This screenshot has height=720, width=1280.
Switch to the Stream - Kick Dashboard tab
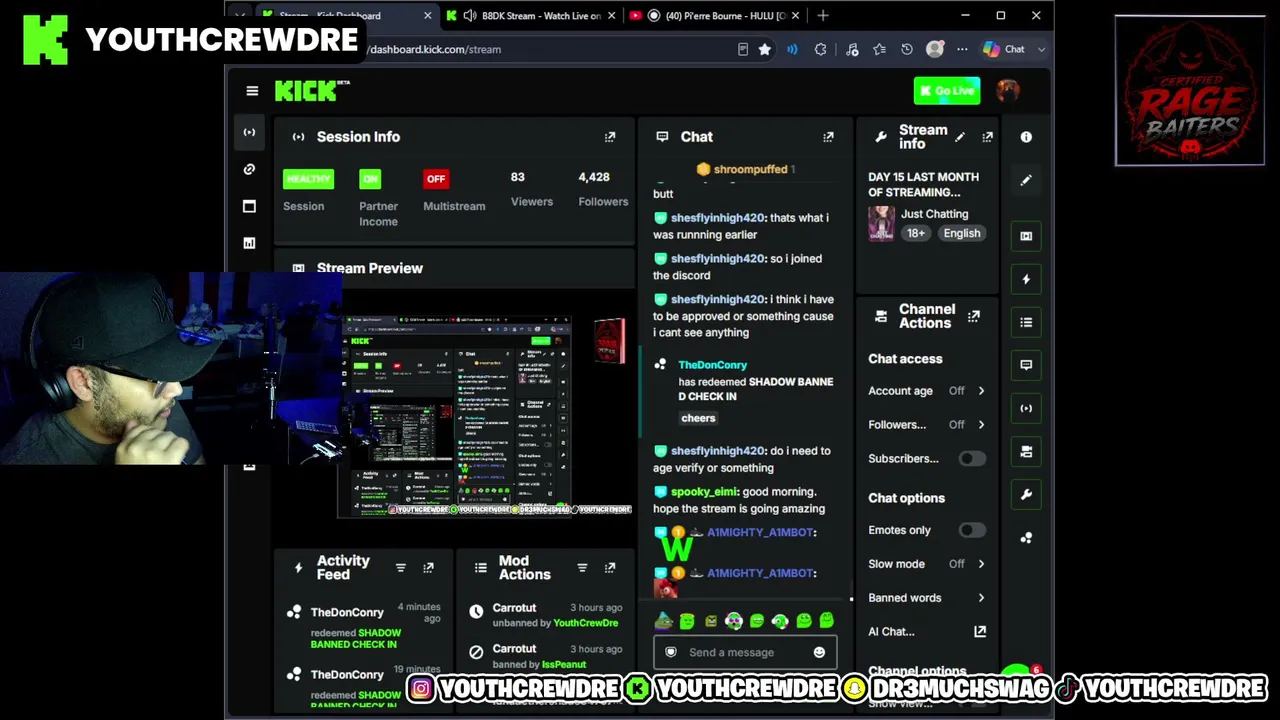[x=348, y=15]
